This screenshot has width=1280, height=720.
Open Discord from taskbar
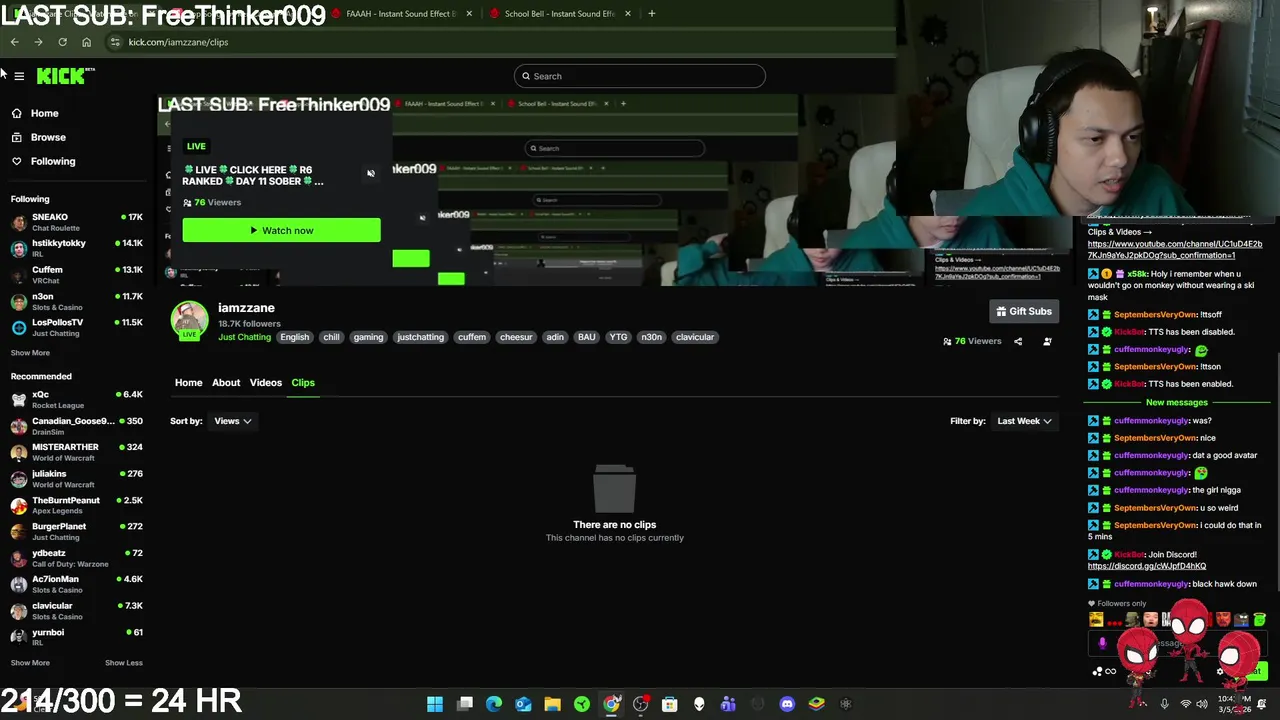(x=787, y=704)
